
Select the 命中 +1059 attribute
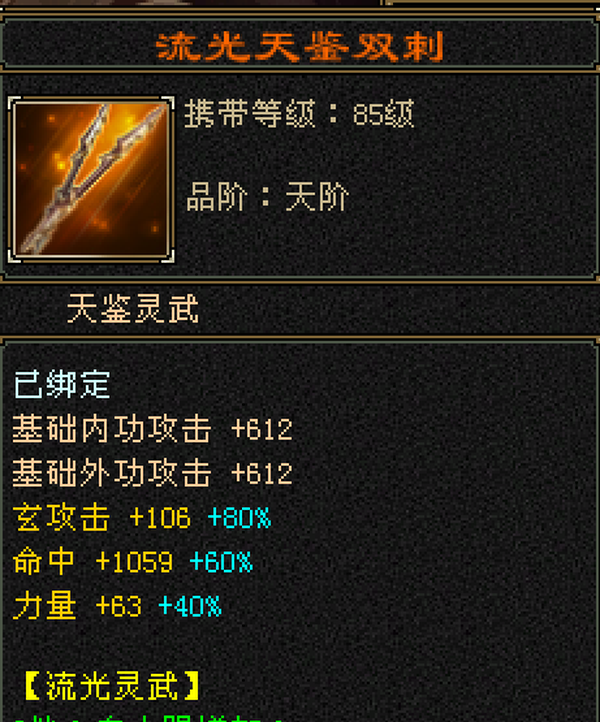(93, 561)
